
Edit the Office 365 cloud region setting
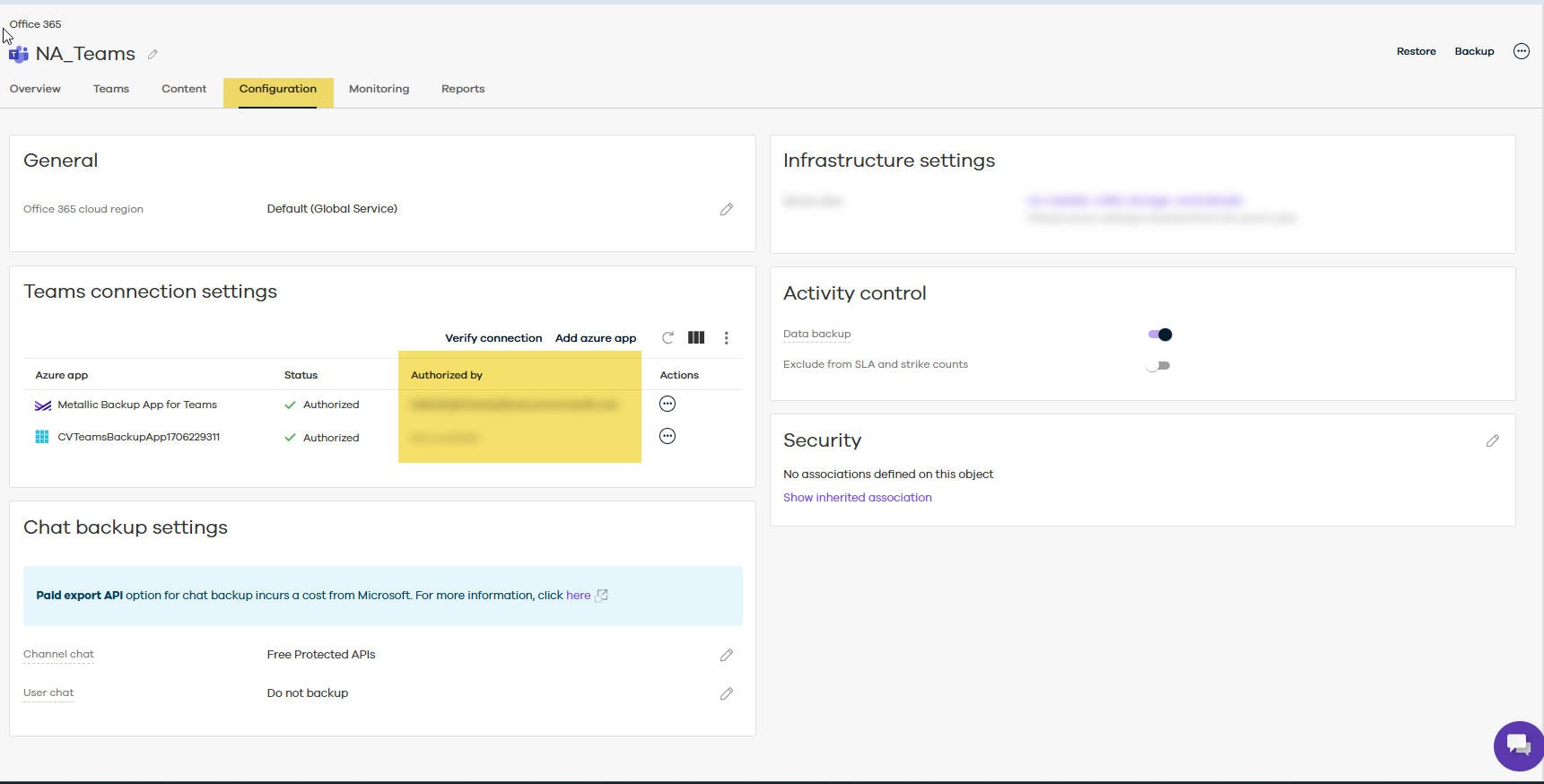coord(727,209)
